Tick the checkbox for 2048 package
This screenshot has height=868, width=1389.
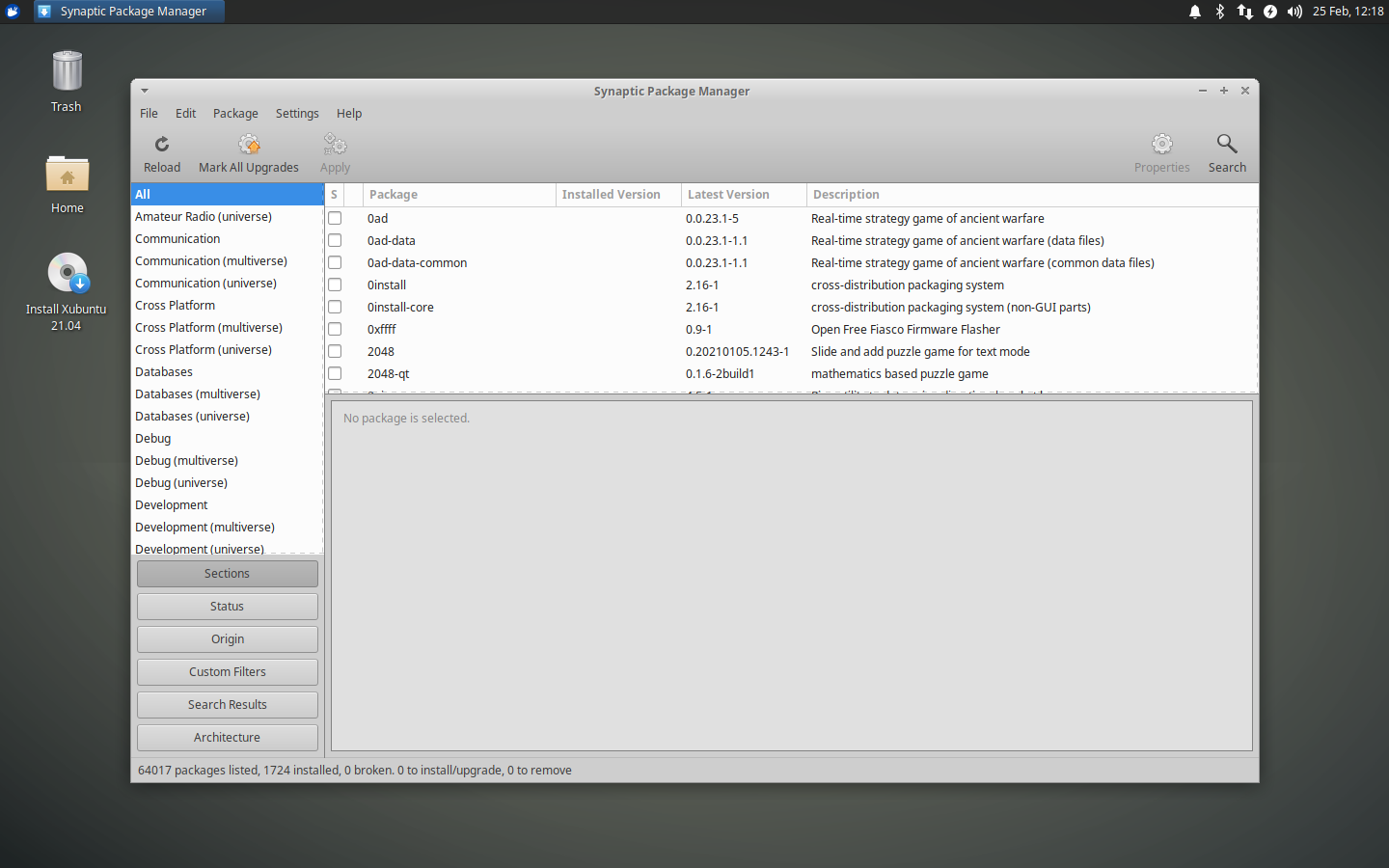pyautogui.click(x=335, y=351)
